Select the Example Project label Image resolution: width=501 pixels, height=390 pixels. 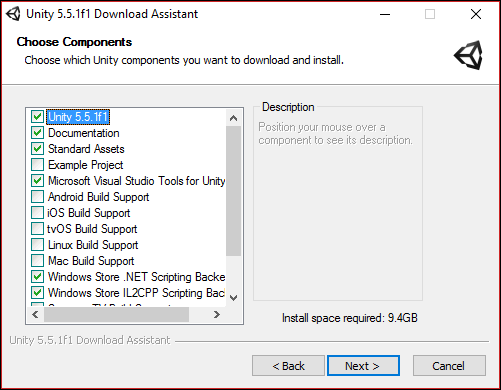pyautogui.click(x=86, y=165)
